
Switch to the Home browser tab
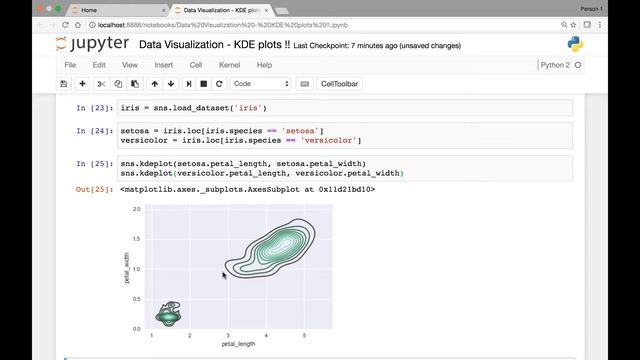(x=118, y=10)
